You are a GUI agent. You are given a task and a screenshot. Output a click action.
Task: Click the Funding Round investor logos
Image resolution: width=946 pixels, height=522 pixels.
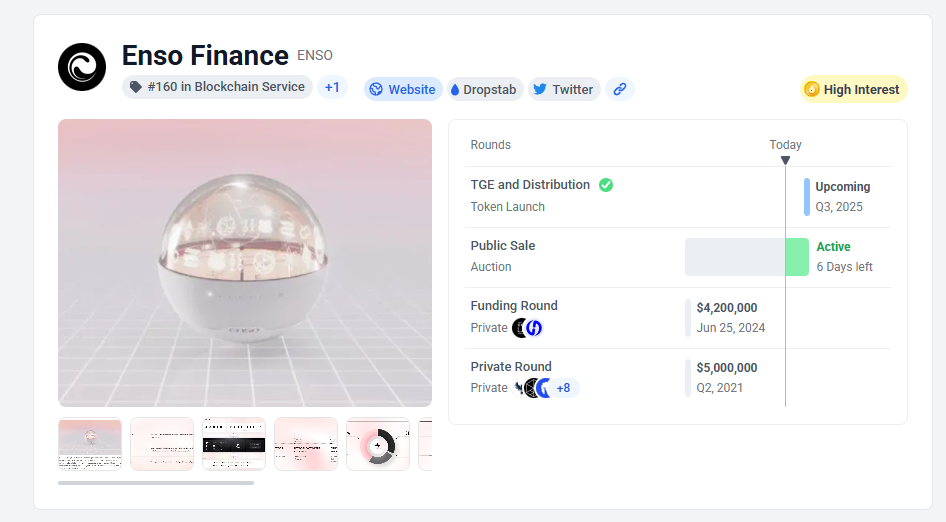pos(527,328)
